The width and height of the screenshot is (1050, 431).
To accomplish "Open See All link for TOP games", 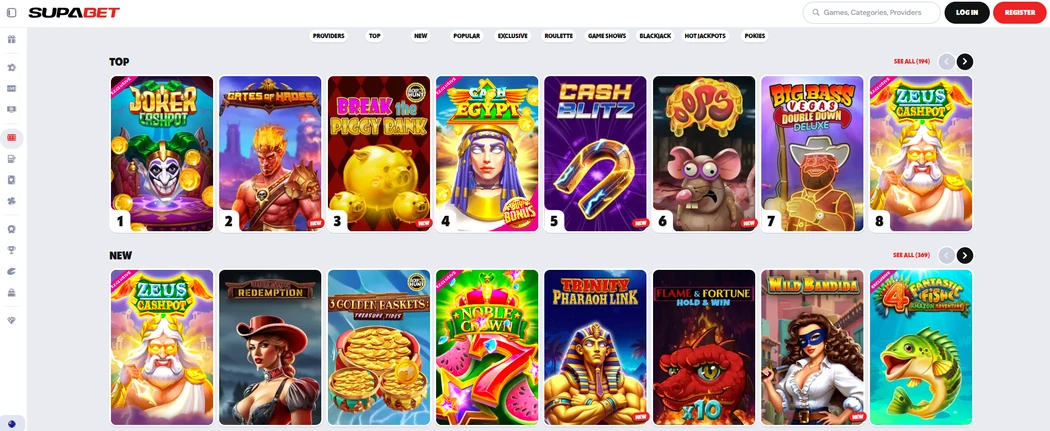I will 911,62.
